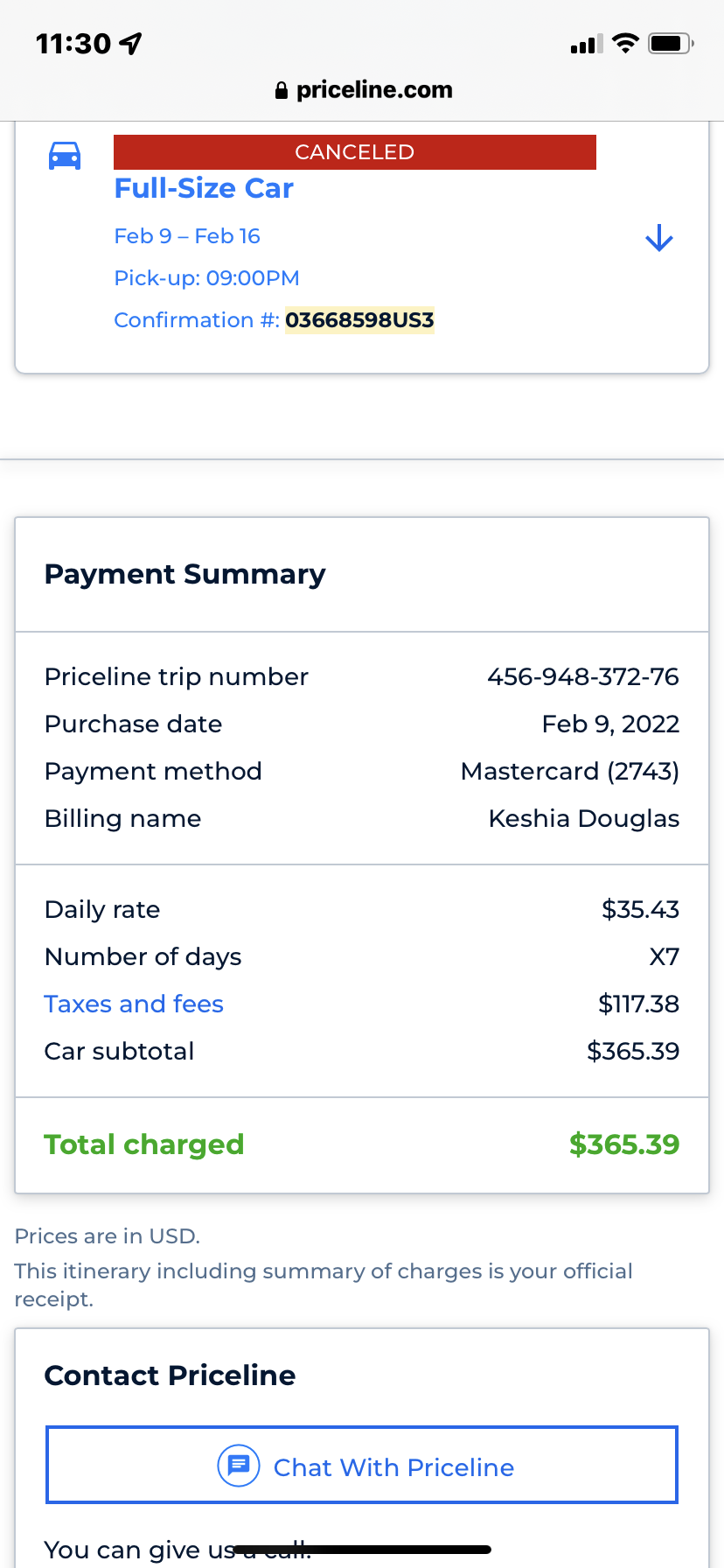Image resolution: width=724 pixels, height=1568 pixels.
Task: Tap the home indicator bar
Action: pos(362,1550)
